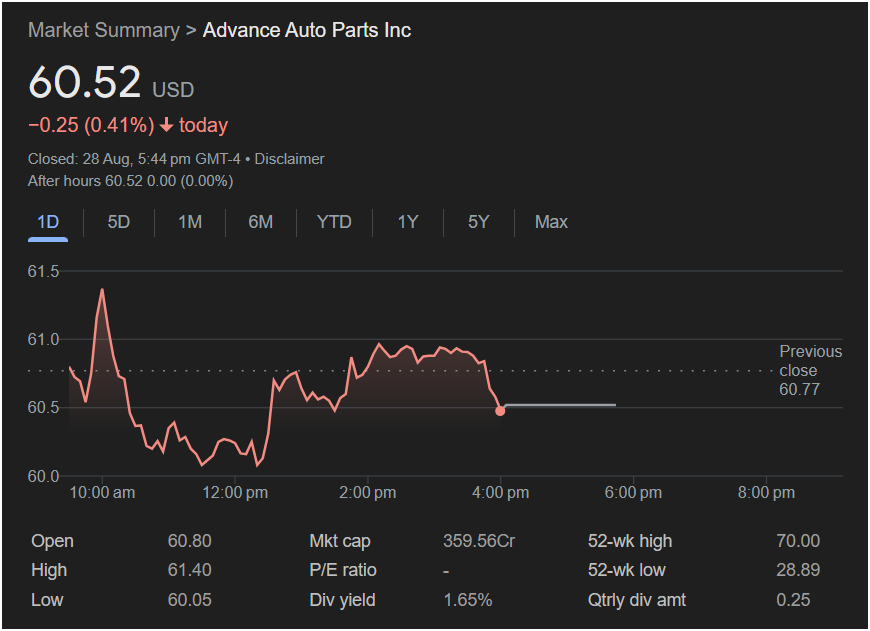
Task: Switch to the 1Y chart view
Action: tap(407, 222)
